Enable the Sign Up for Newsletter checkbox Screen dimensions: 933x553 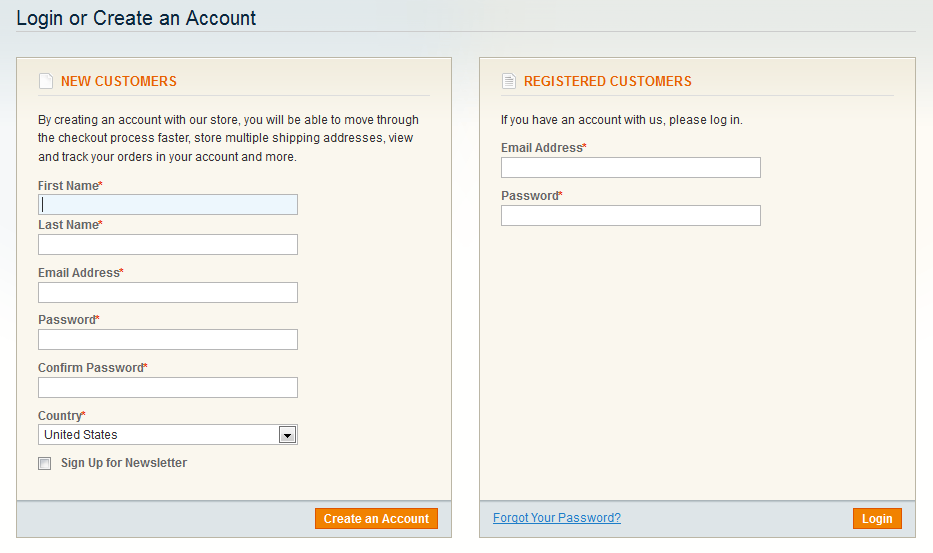[x=45, y=463]
